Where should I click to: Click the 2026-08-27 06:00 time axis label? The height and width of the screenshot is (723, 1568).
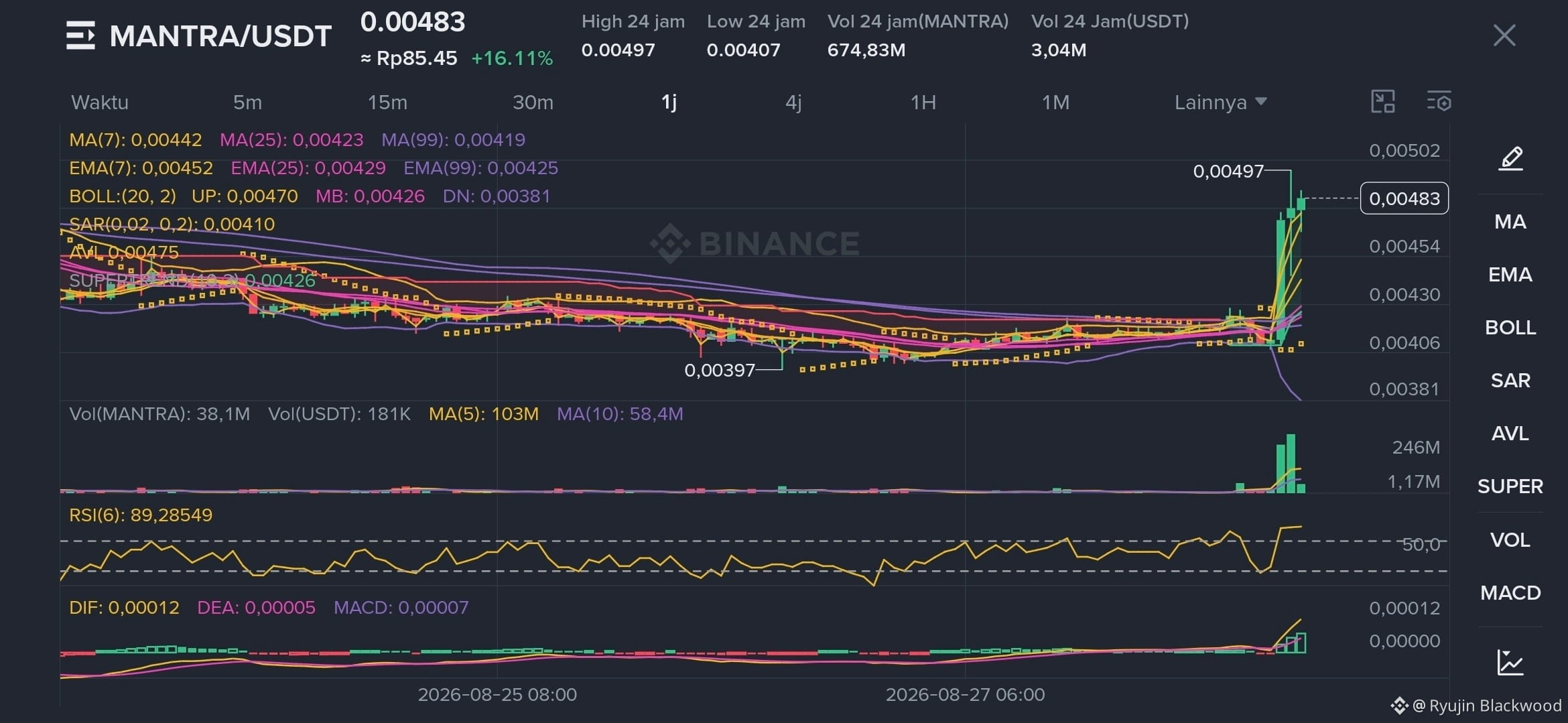(965, 695)
